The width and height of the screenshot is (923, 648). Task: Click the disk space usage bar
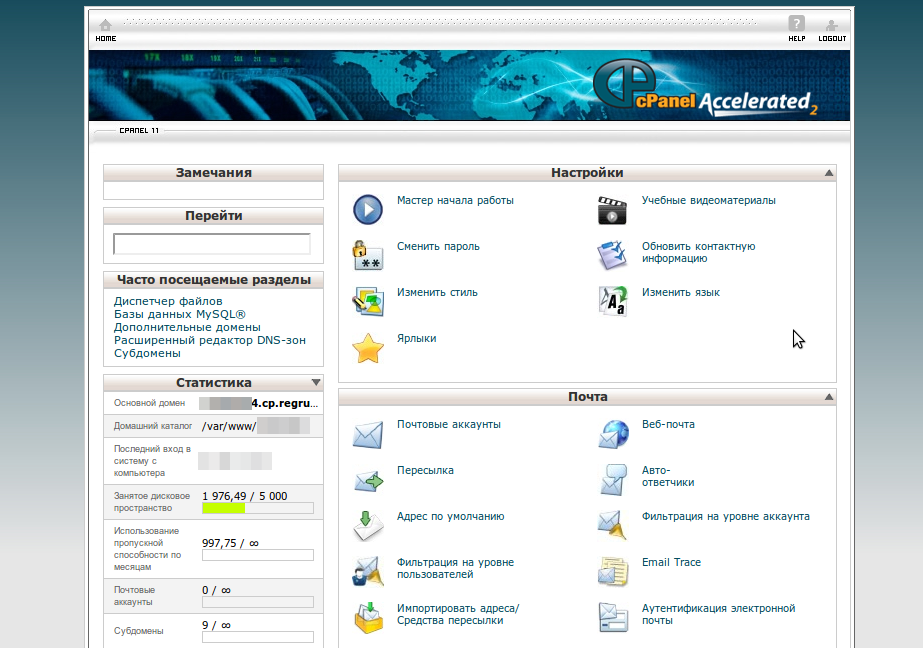pyautogui.click(x=258, y=508)
